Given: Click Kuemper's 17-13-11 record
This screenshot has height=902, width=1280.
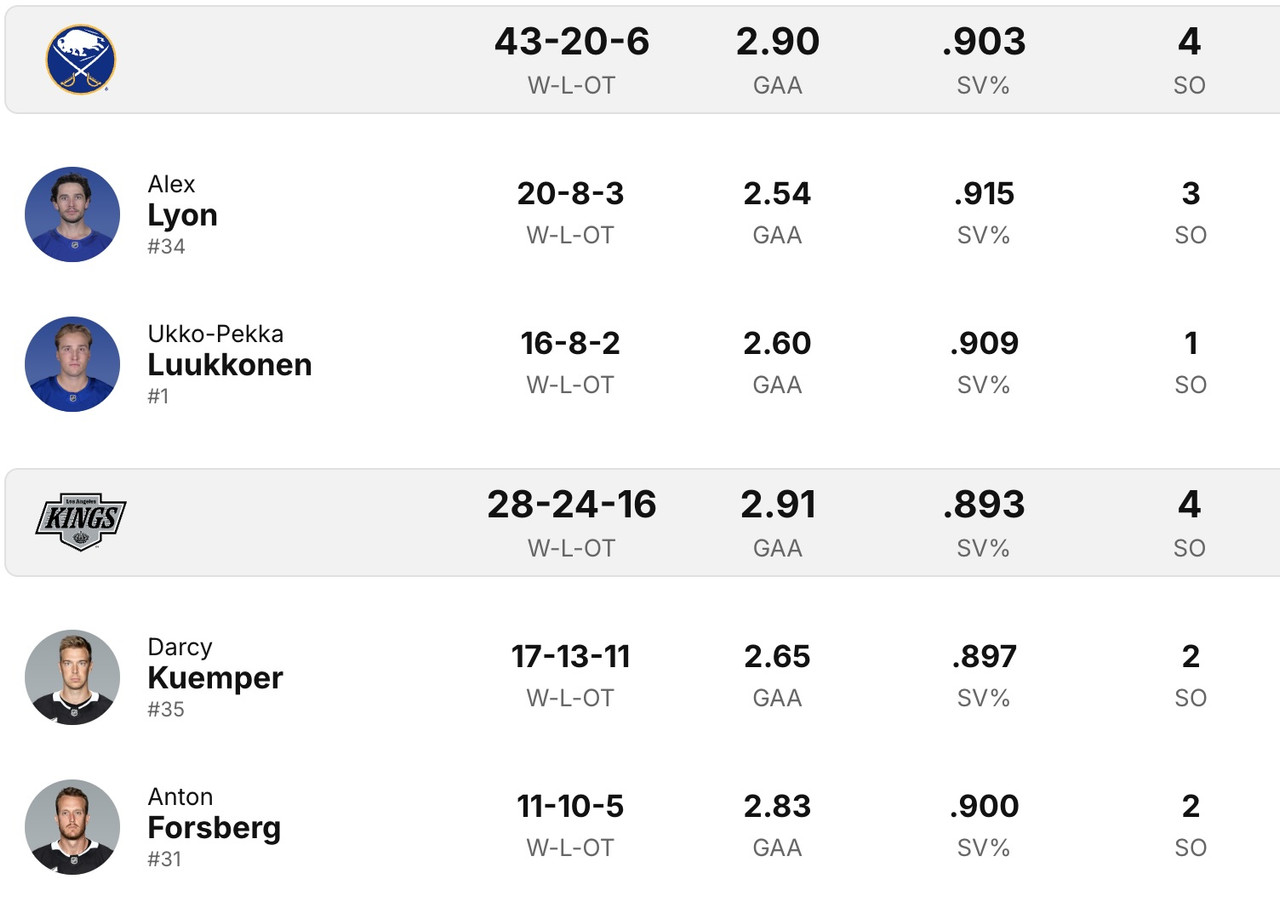Looking at the screenshot, I should [570, 656].
